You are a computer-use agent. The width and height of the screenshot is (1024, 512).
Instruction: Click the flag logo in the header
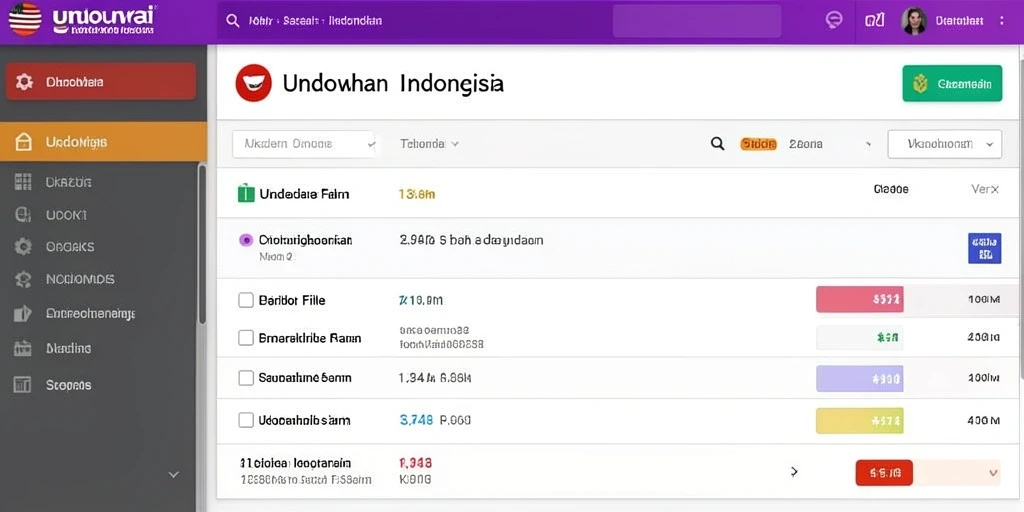[24, 19]
